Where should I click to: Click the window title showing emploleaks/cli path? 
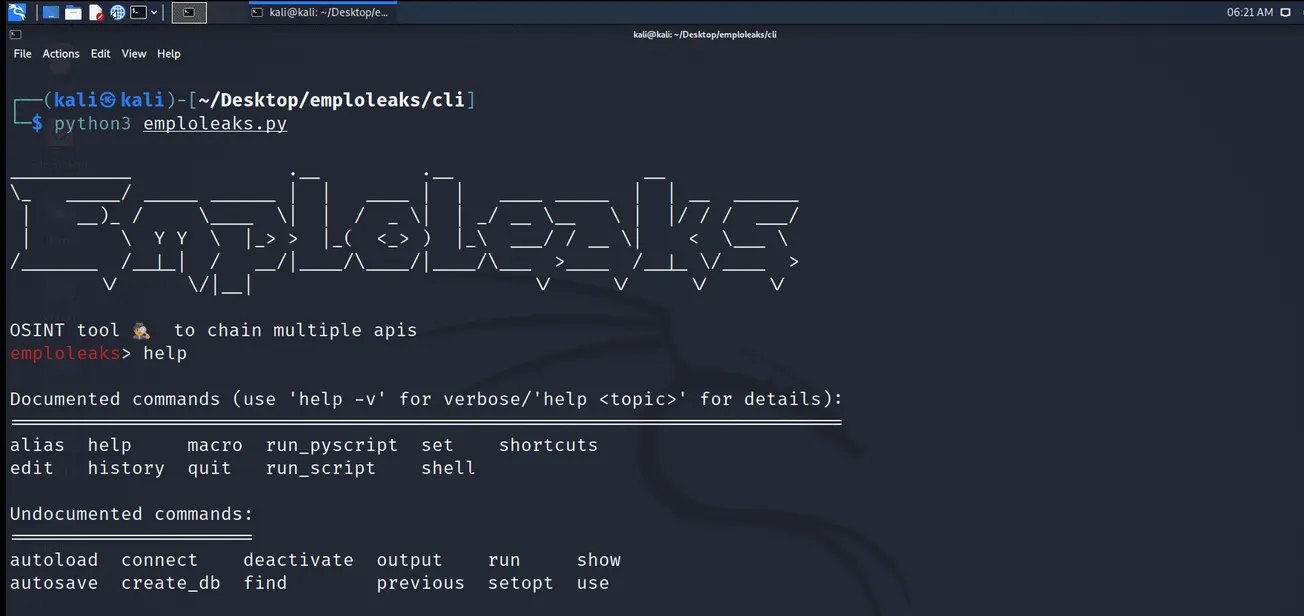(704, 33)
